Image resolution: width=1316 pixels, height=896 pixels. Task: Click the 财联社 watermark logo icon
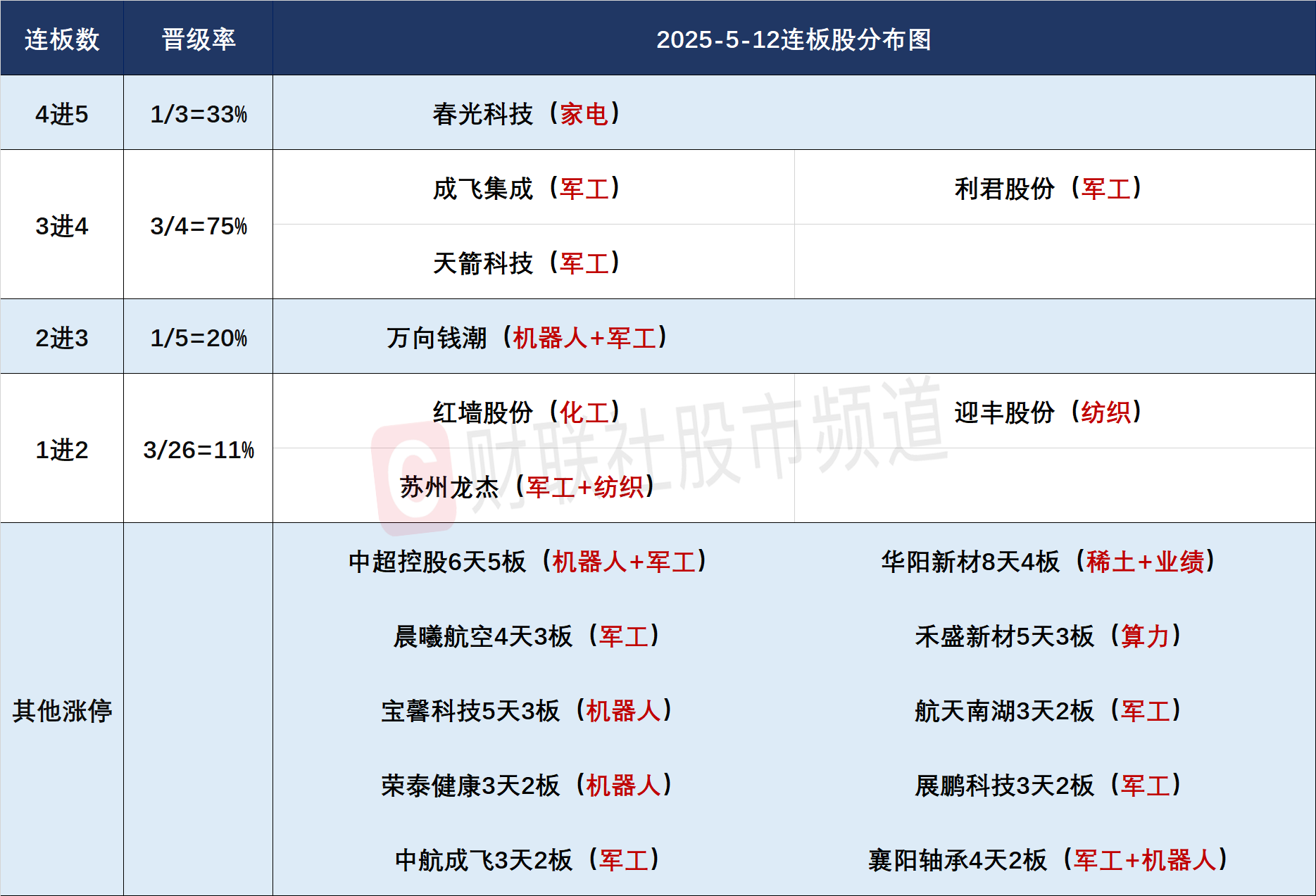[x=414, y=479]
